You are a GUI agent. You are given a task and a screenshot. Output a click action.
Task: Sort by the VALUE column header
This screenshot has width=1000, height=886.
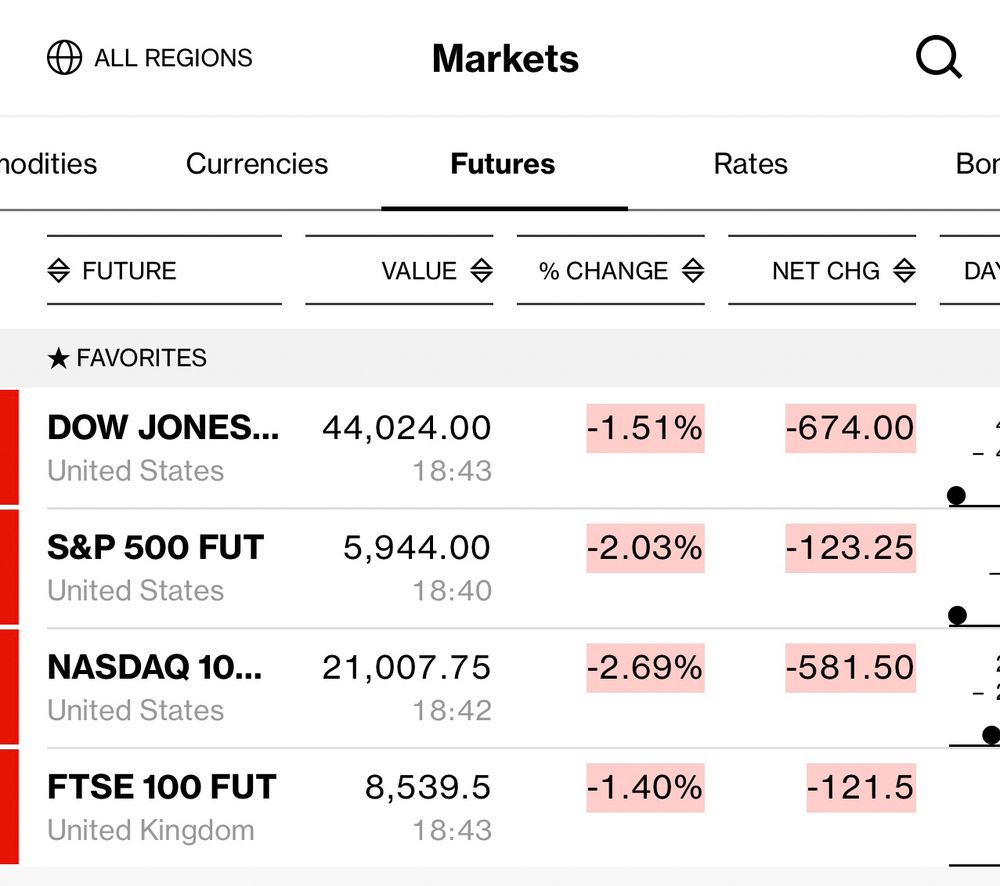point(419,271)
